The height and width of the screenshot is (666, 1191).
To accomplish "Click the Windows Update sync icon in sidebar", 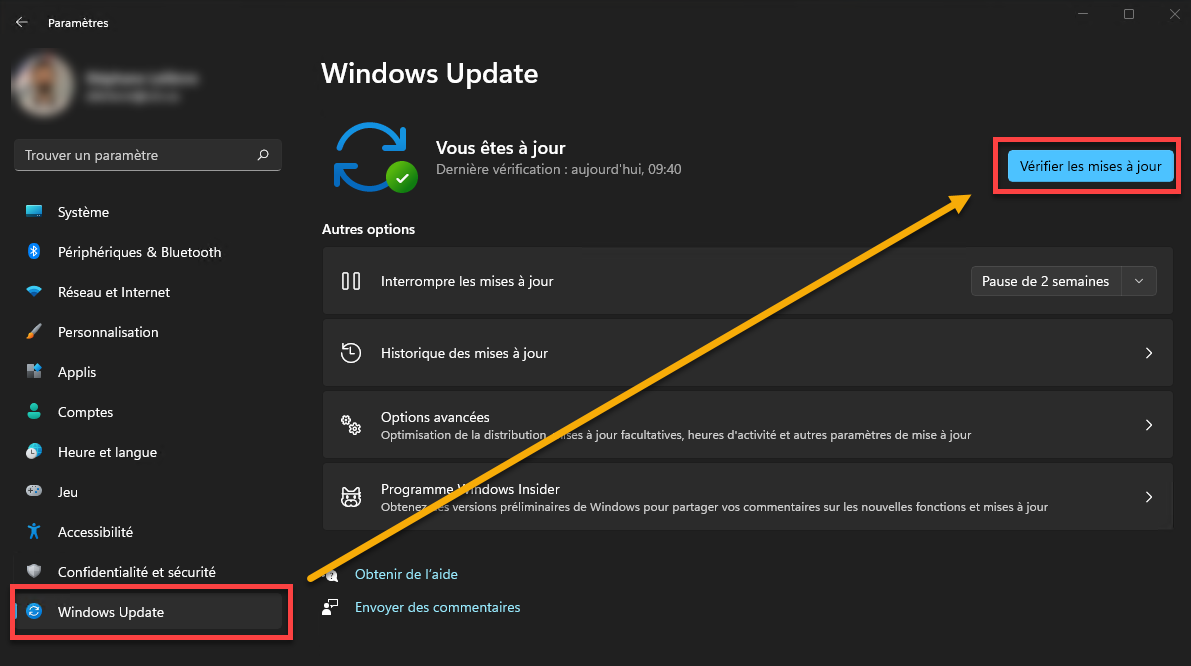I will [34, 611].
